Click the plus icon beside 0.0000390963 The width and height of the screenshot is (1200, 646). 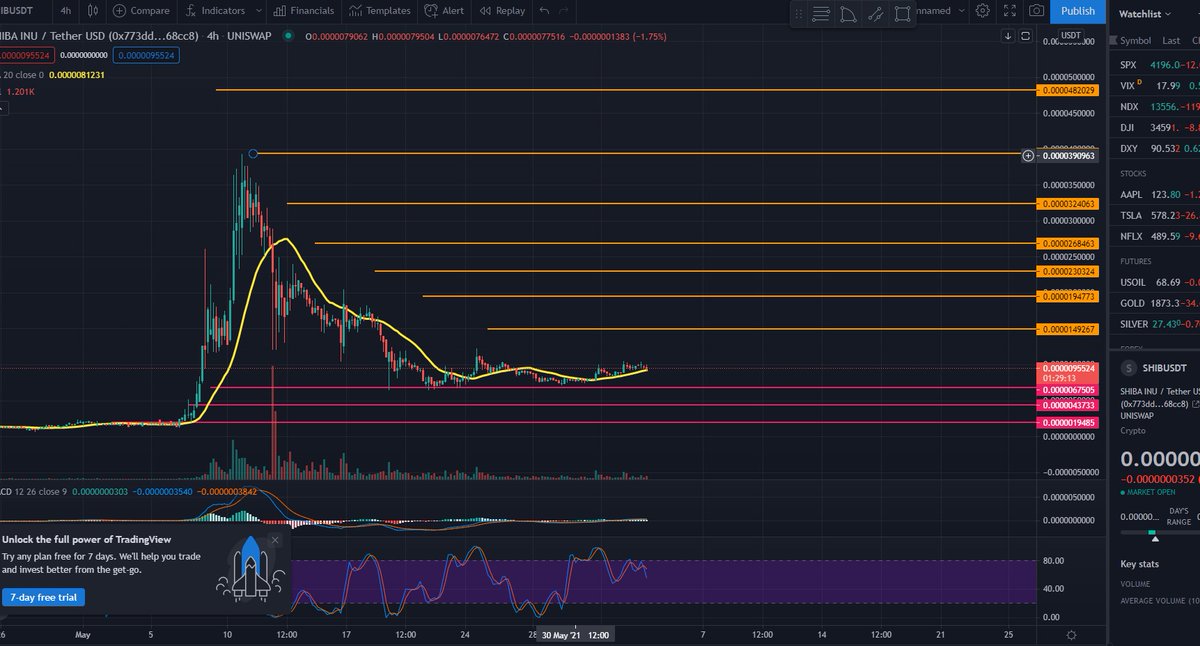click(x=1028, y=156)
